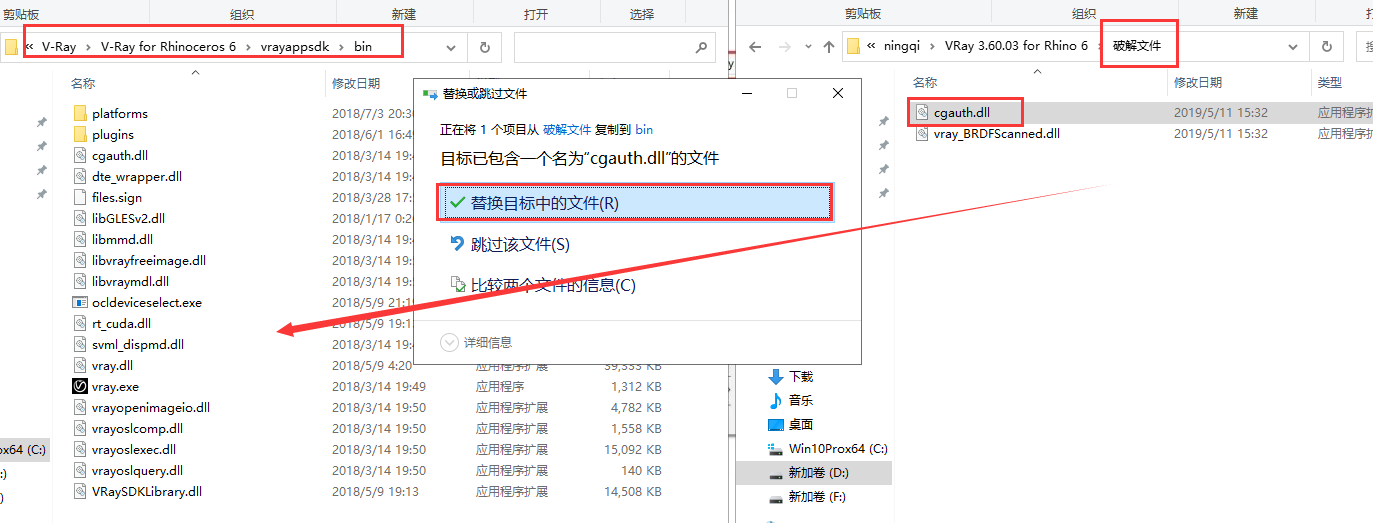Screen dimensions: 1373x523
Task: Open the hidden-path chevrons before V-Ray breadcrumb
Action: (30, 47)
